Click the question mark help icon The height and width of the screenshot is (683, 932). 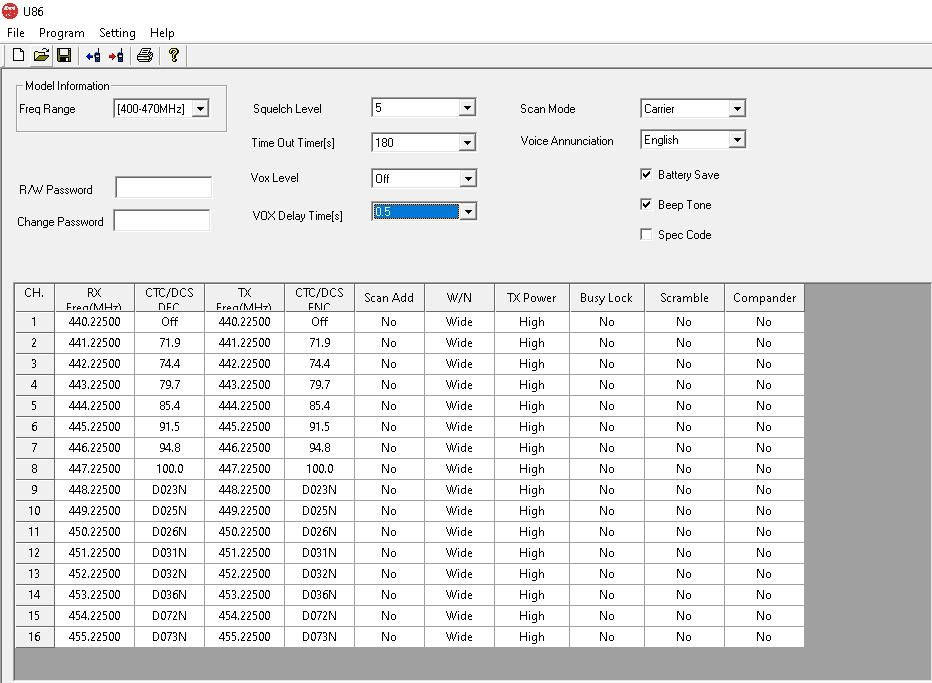[174, 55]
